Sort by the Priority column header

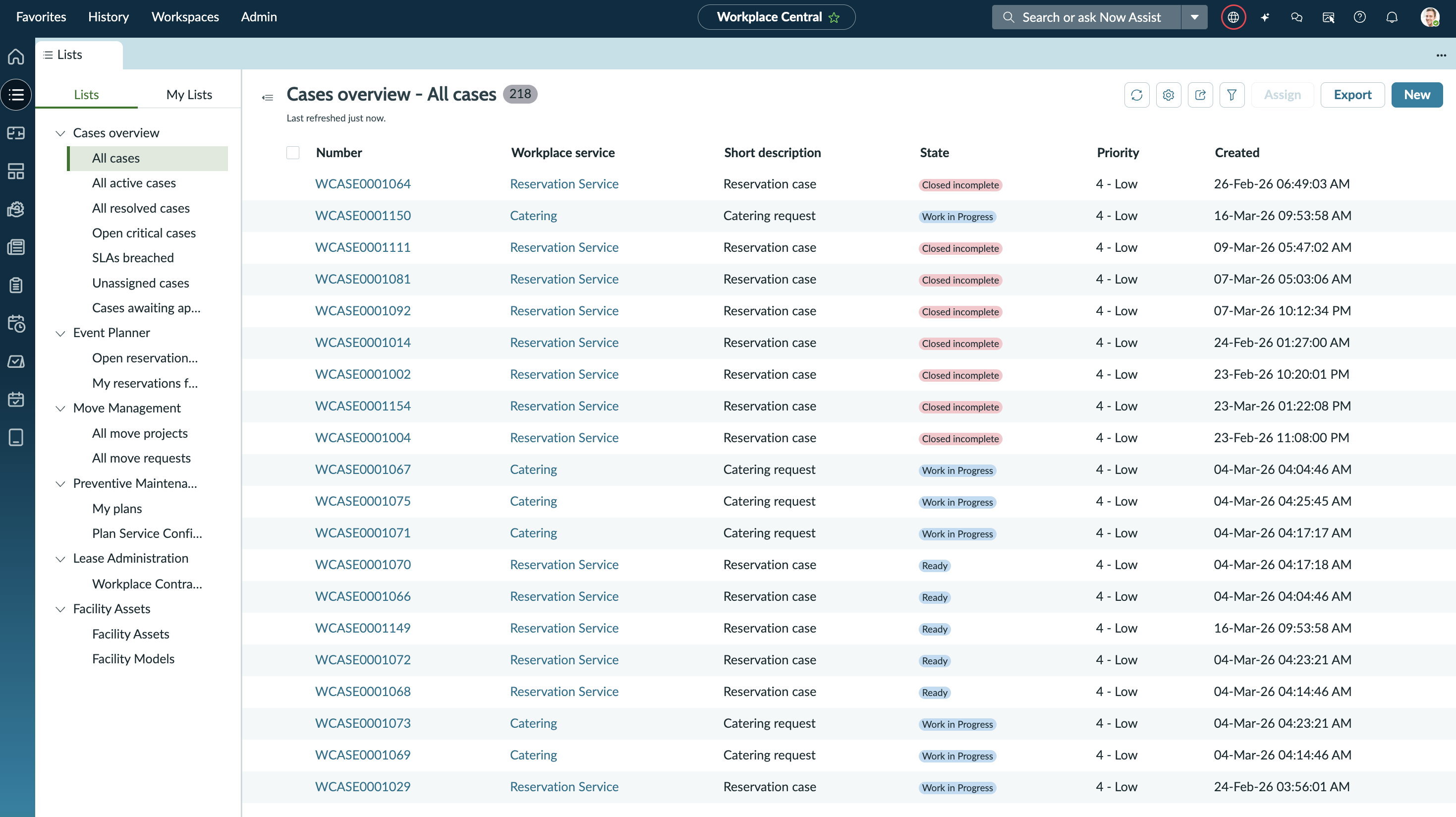click(1118, 153)
